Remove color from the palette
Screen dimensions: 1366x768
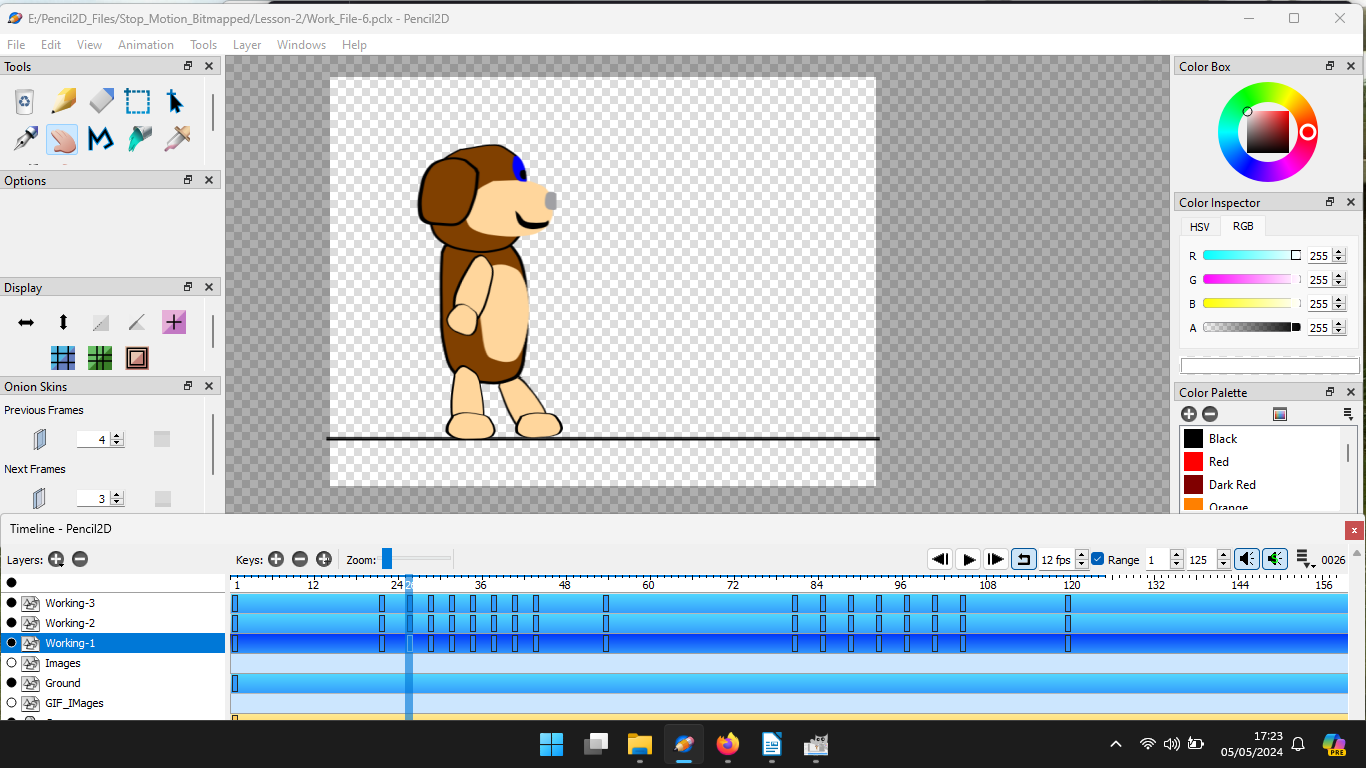click(x=1210, y=414)
